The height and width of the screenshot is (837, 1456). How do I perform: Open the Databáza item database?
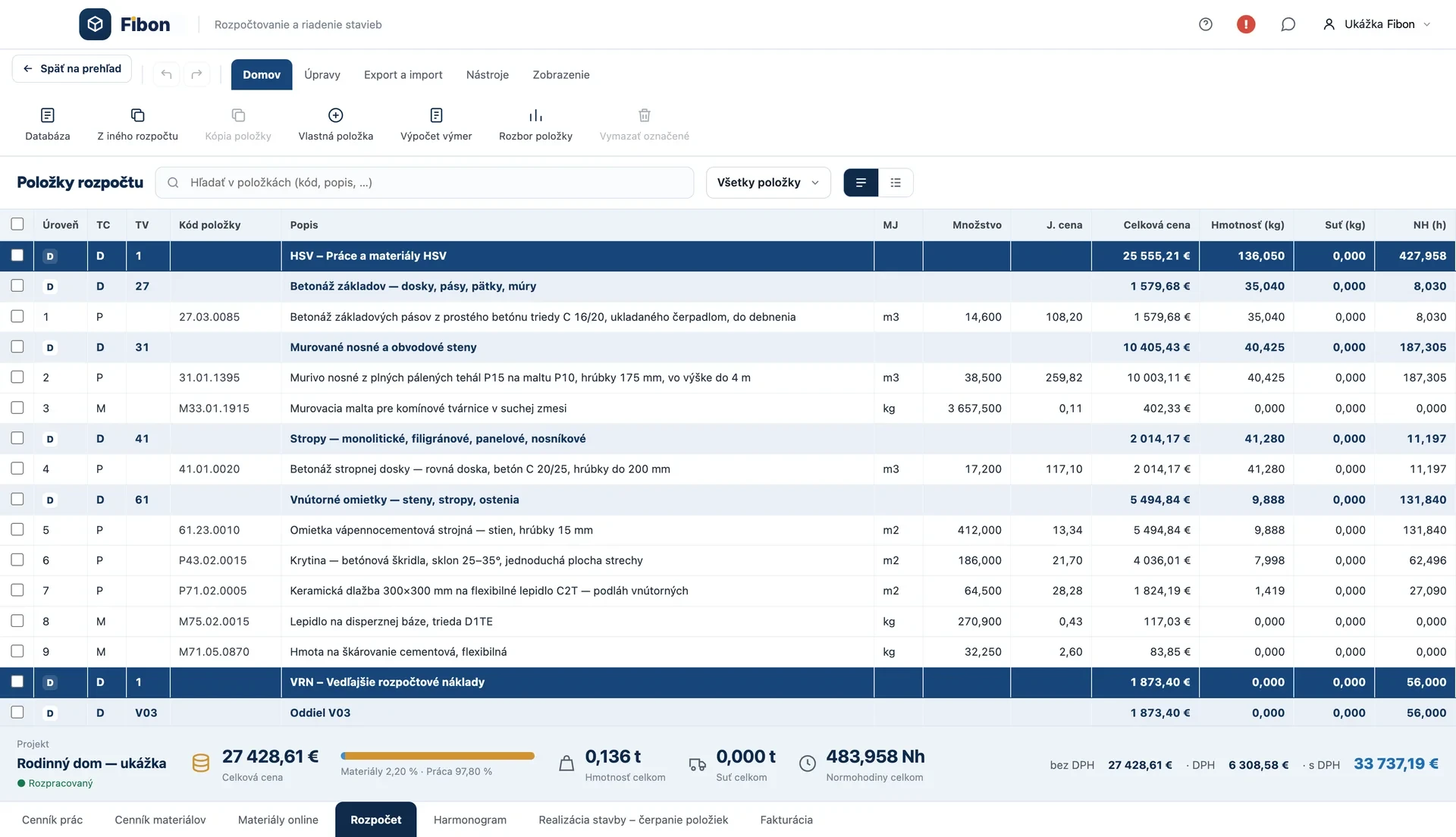pyautogui.click(x=47, y=124)
